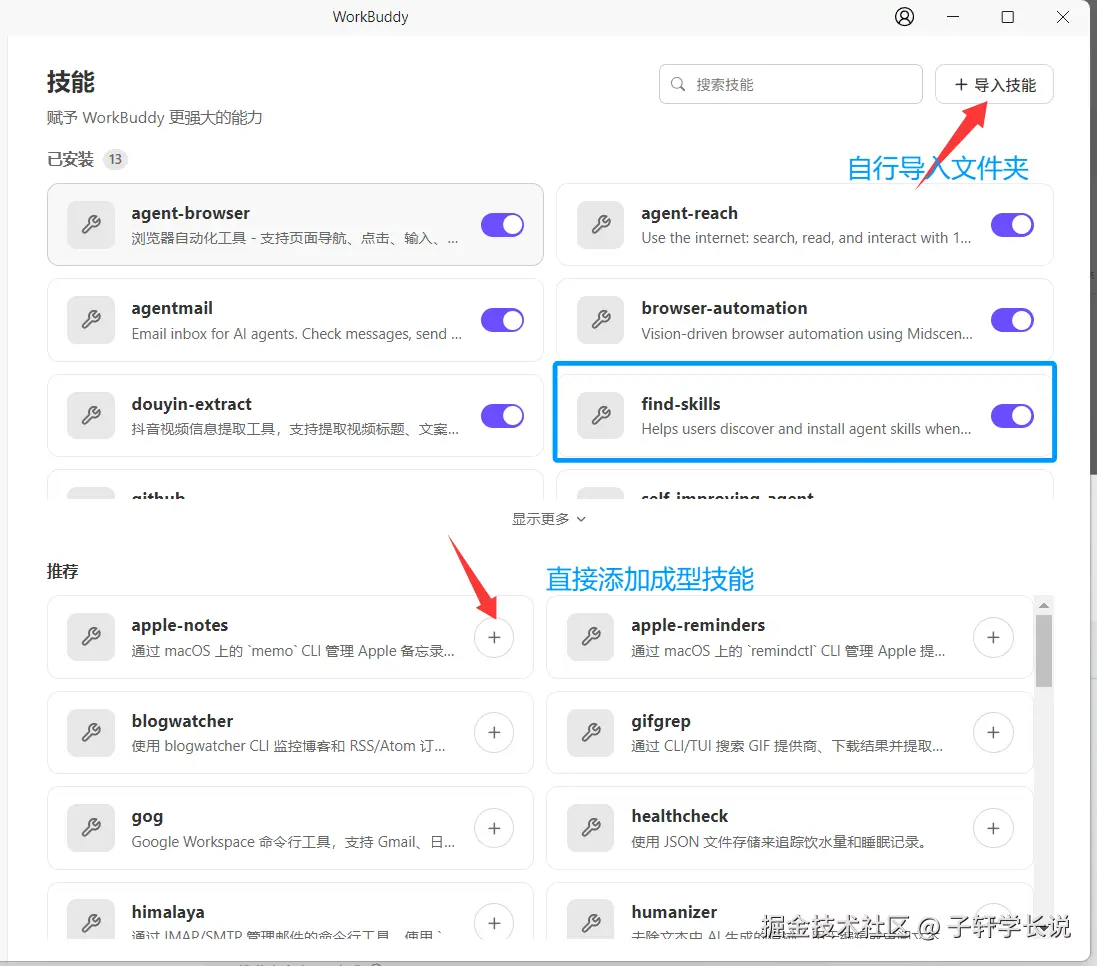Click the agent-browser wrench icon
The image size is (1097, 966).
point(91,225)
